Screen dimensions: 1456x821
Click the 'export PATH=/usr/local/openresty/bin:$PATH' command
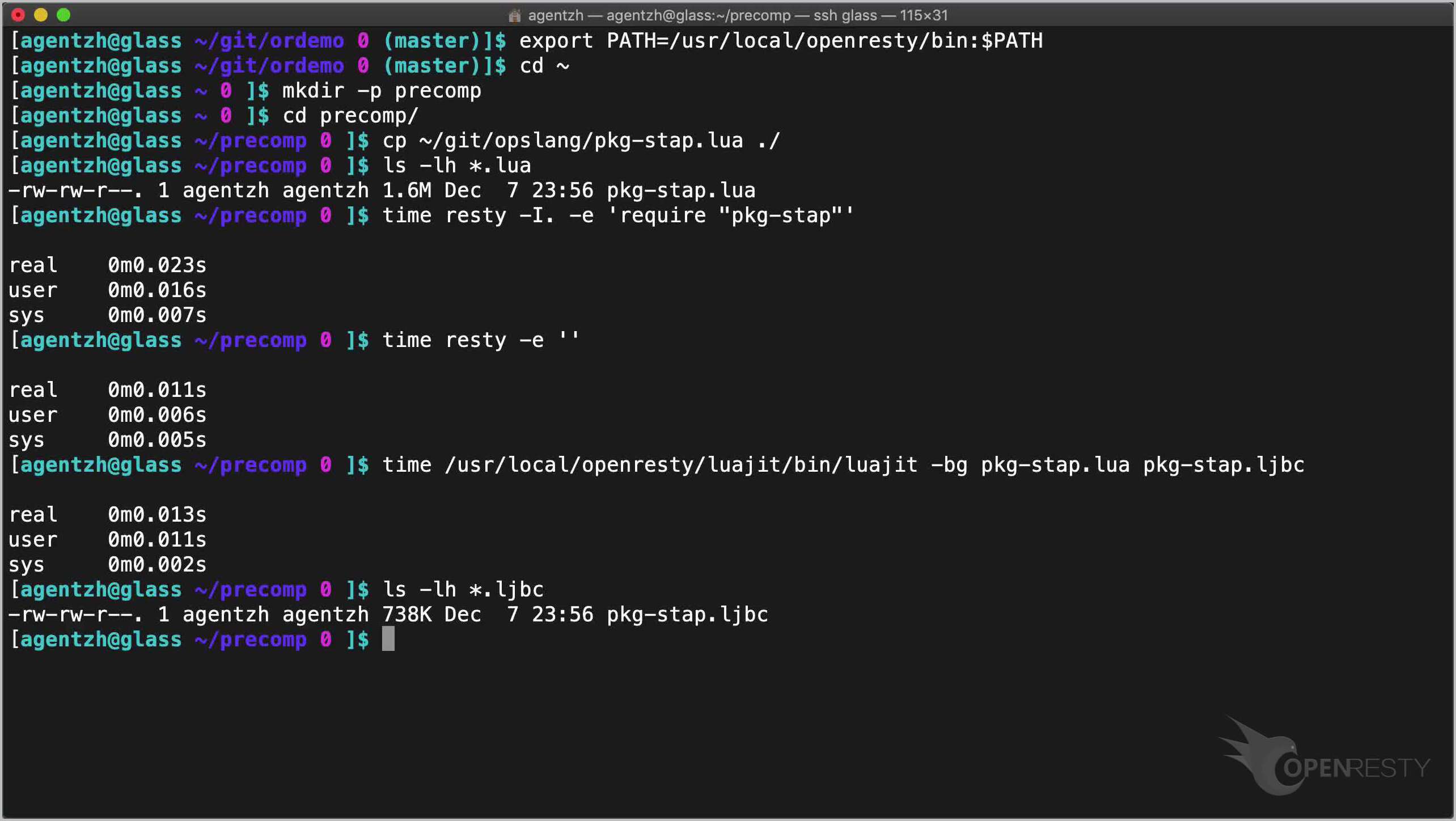pyautogui.click(x=781, y=41)
